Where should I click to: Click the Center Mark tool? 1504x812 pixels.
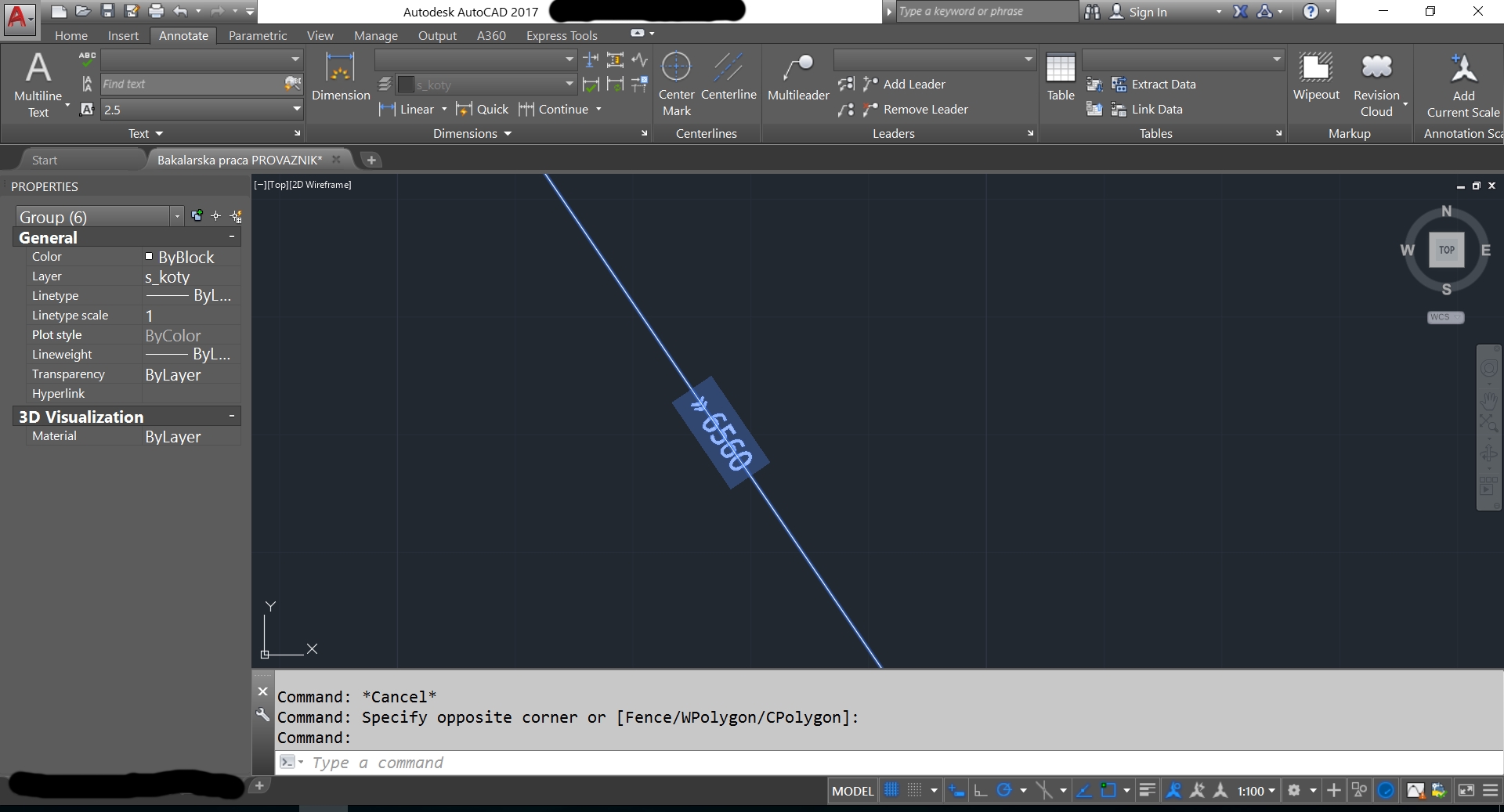point(676,84)
